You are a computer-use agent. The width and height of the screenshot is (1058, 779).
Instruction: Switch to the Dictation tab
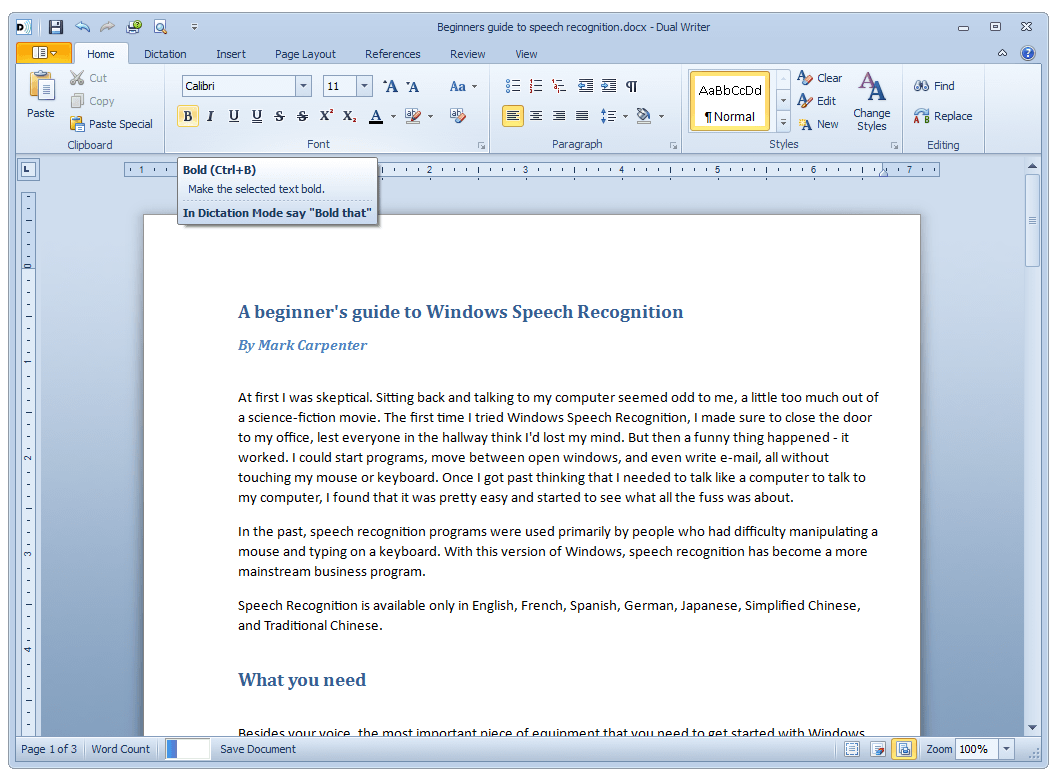(x=165, y=54)
